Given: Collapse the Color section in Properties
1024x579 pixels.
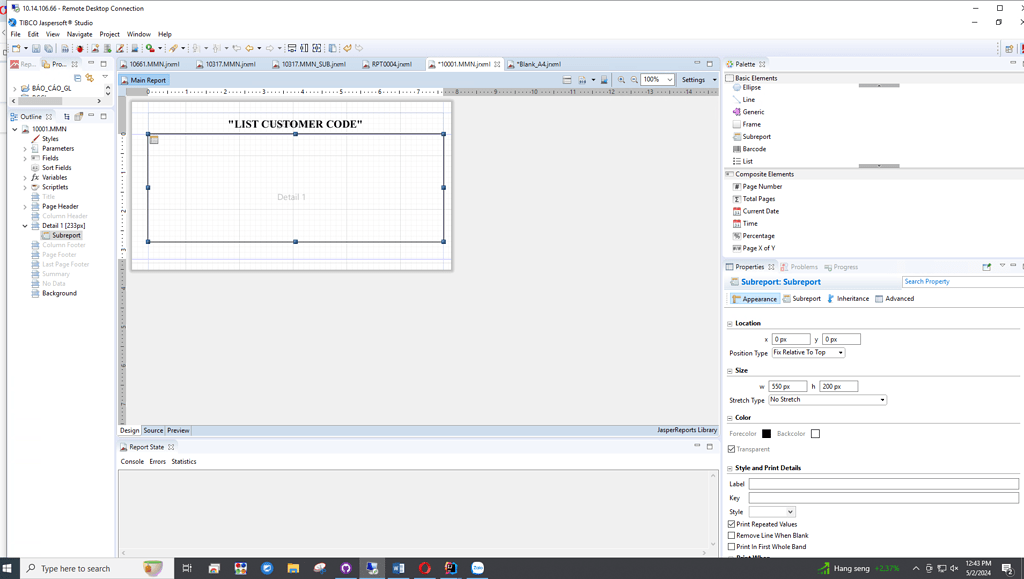Looking at the screenshot, I should (729, 418).
